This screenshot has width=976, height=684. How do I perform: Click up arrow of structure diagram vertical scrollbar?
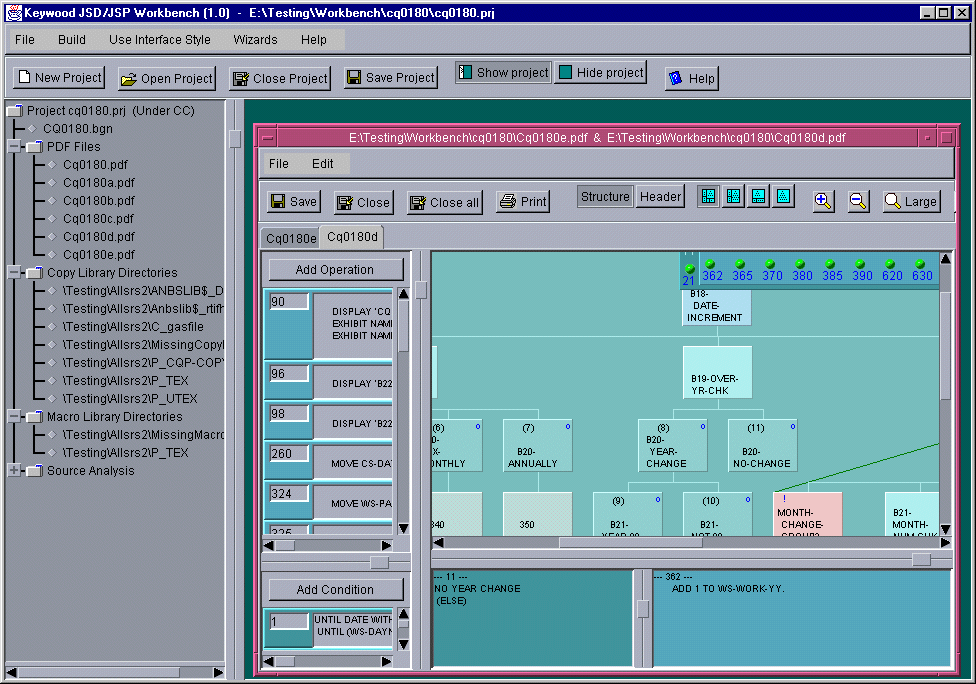[x=946, y=258]
